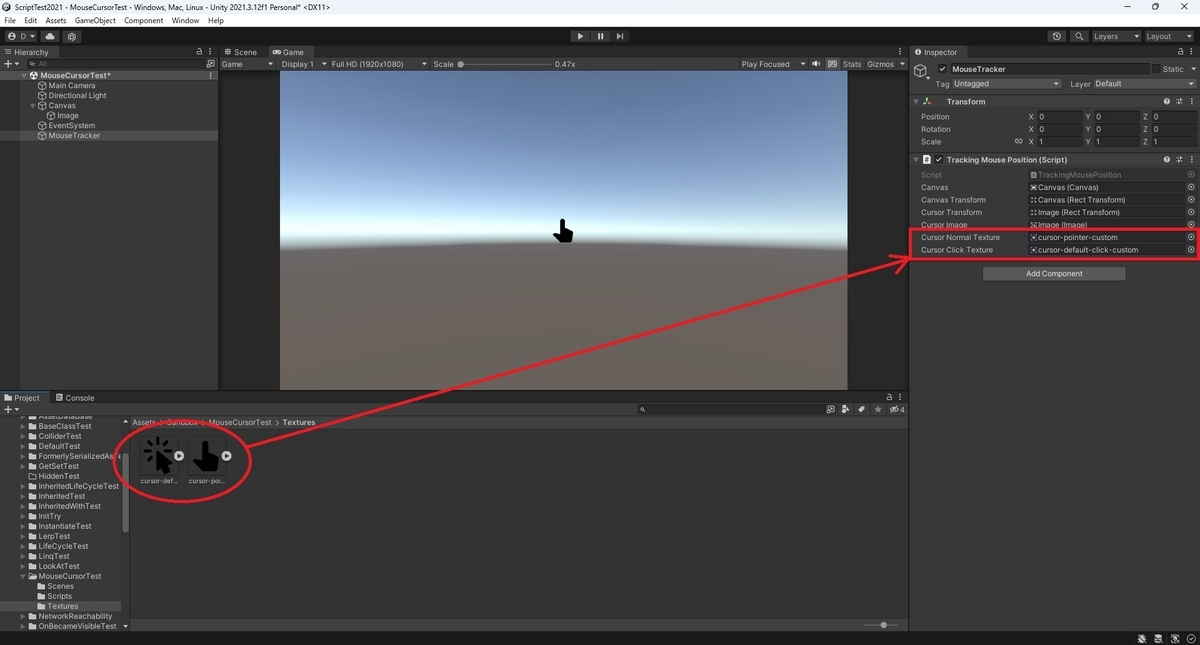1200x645 pixels.
Task: Click the search icon in the Inspector toolbar
Action: [1079, 36]
